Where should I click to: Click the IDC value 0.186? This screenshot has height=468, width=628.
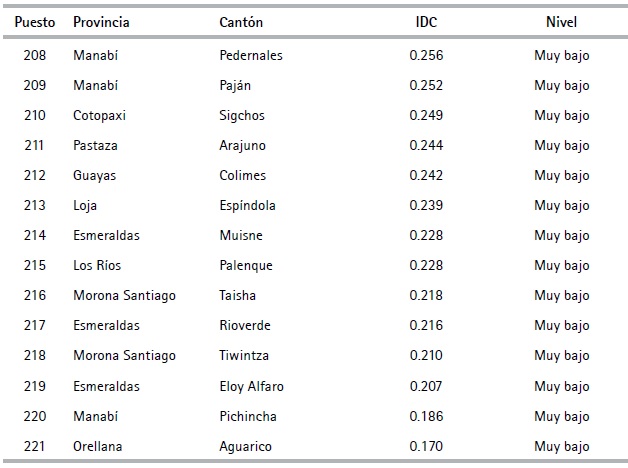(426, 416)
